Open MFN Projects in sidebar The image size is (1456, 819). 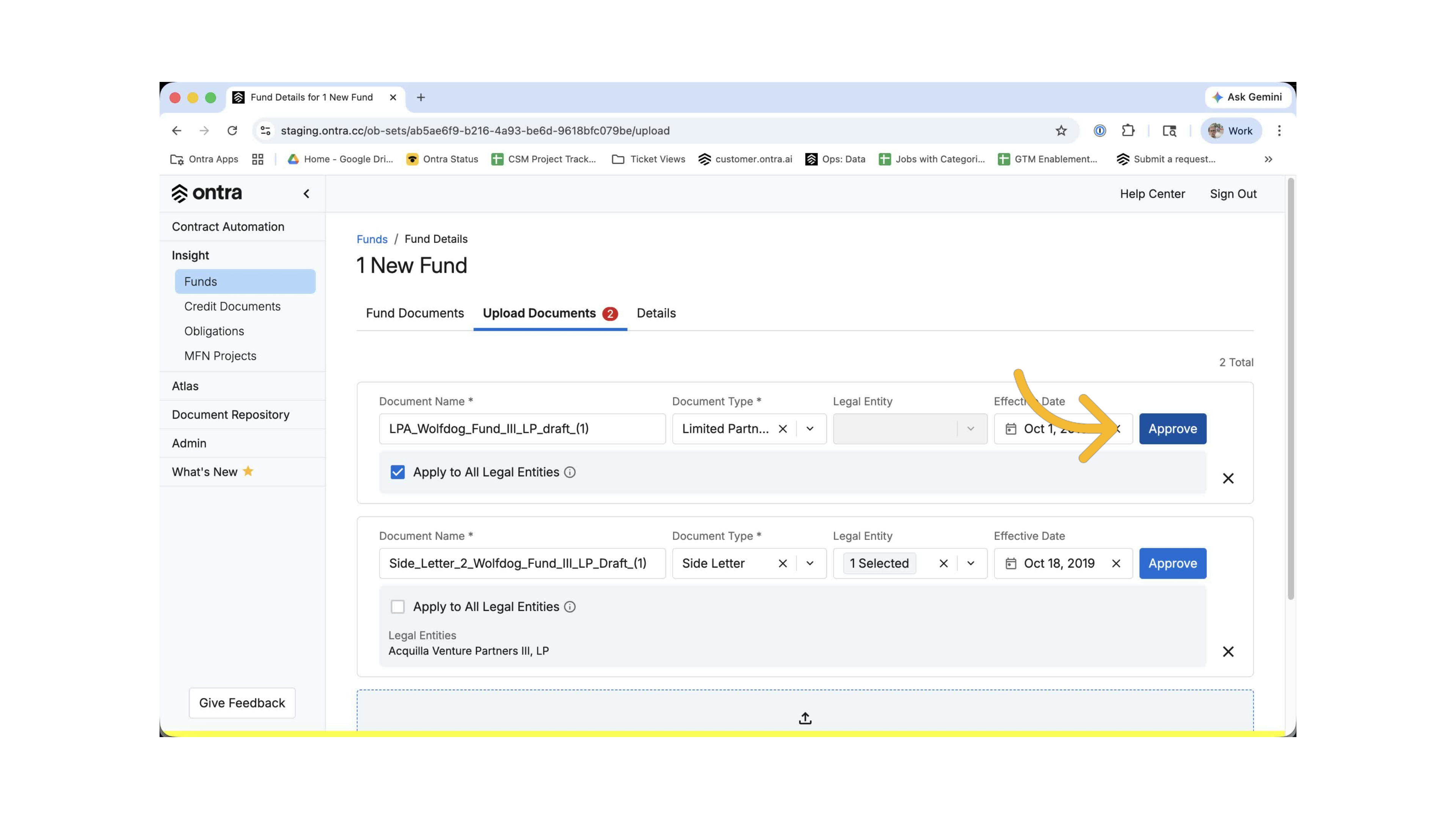pyautogui.click(x=220, y=356)
